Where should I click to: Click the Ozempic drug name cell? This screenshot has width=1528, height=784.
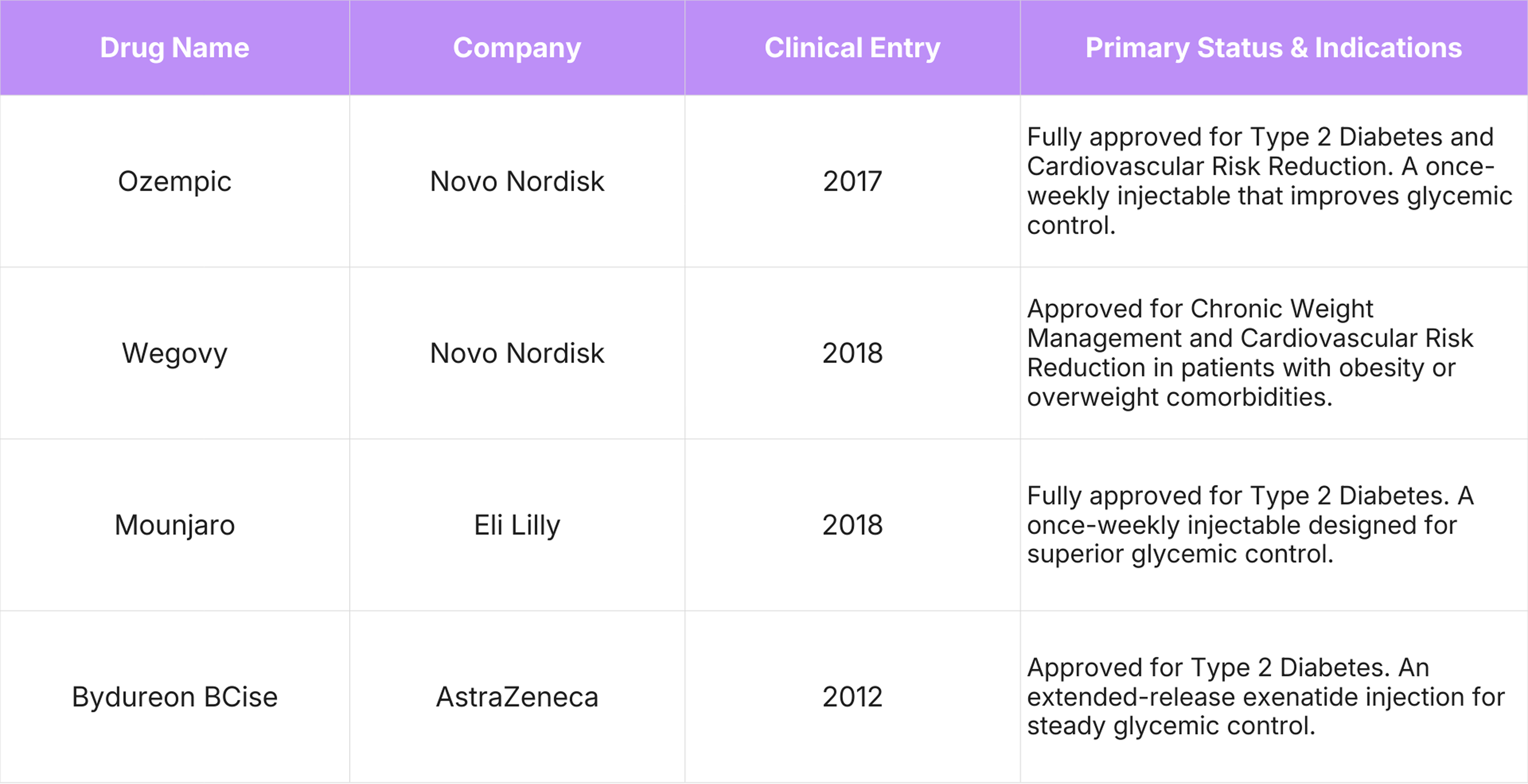pyautogui.click(x=174, y=181)
